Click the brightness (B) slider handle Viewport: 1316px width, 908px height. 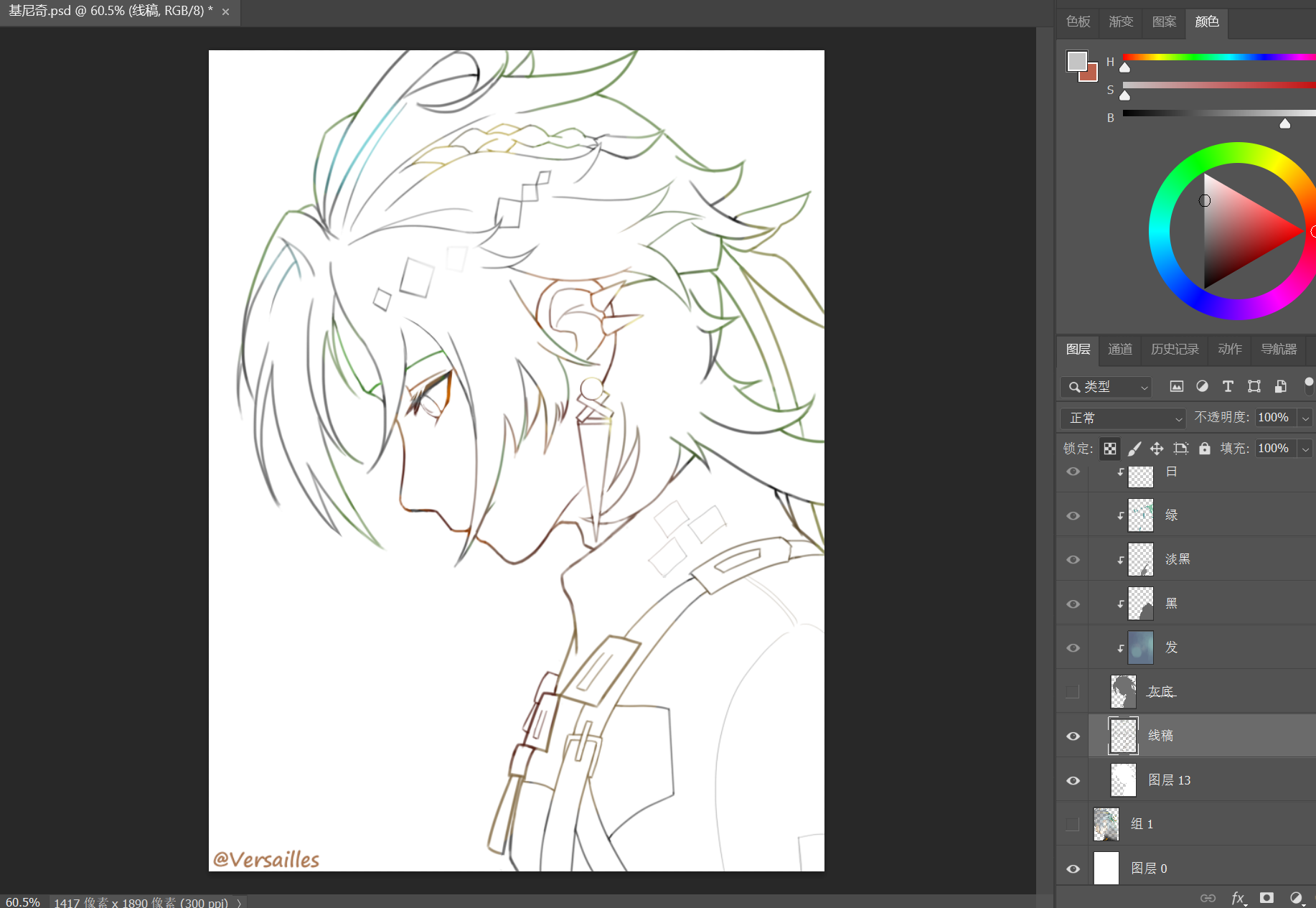[x=1285, y=123]
